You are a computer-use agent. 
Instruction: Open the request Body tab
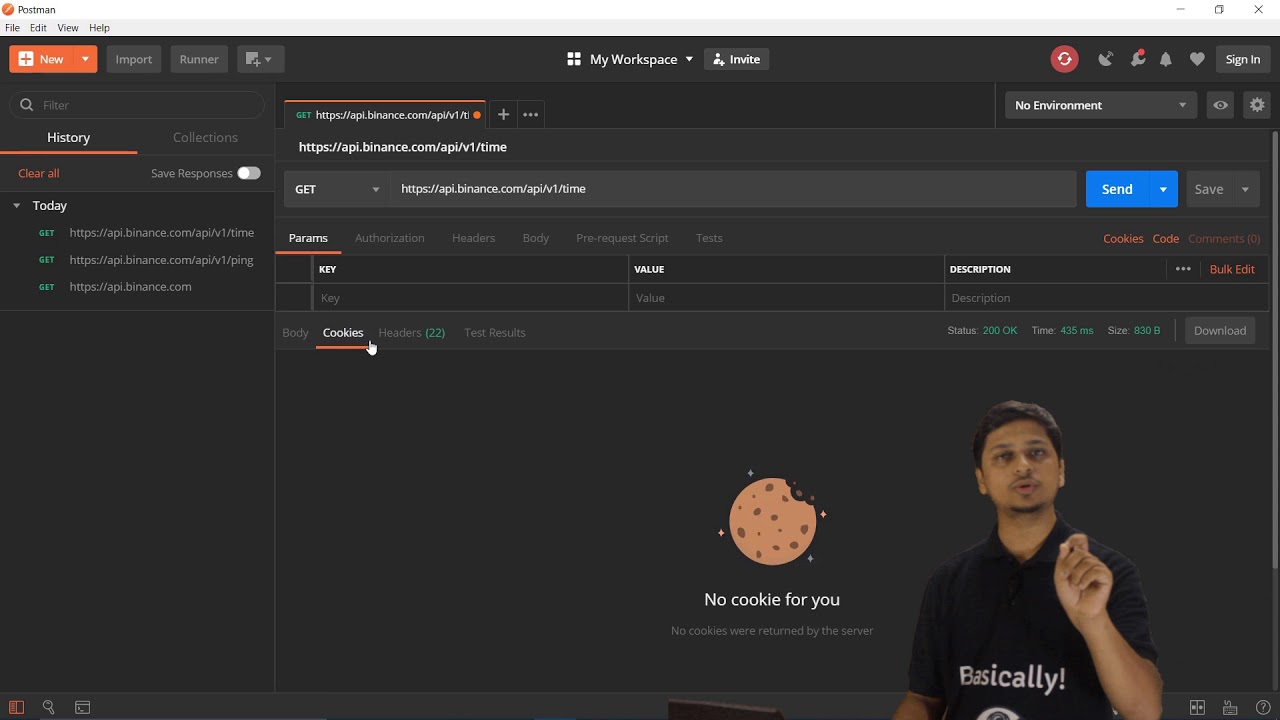click(536, 238)
